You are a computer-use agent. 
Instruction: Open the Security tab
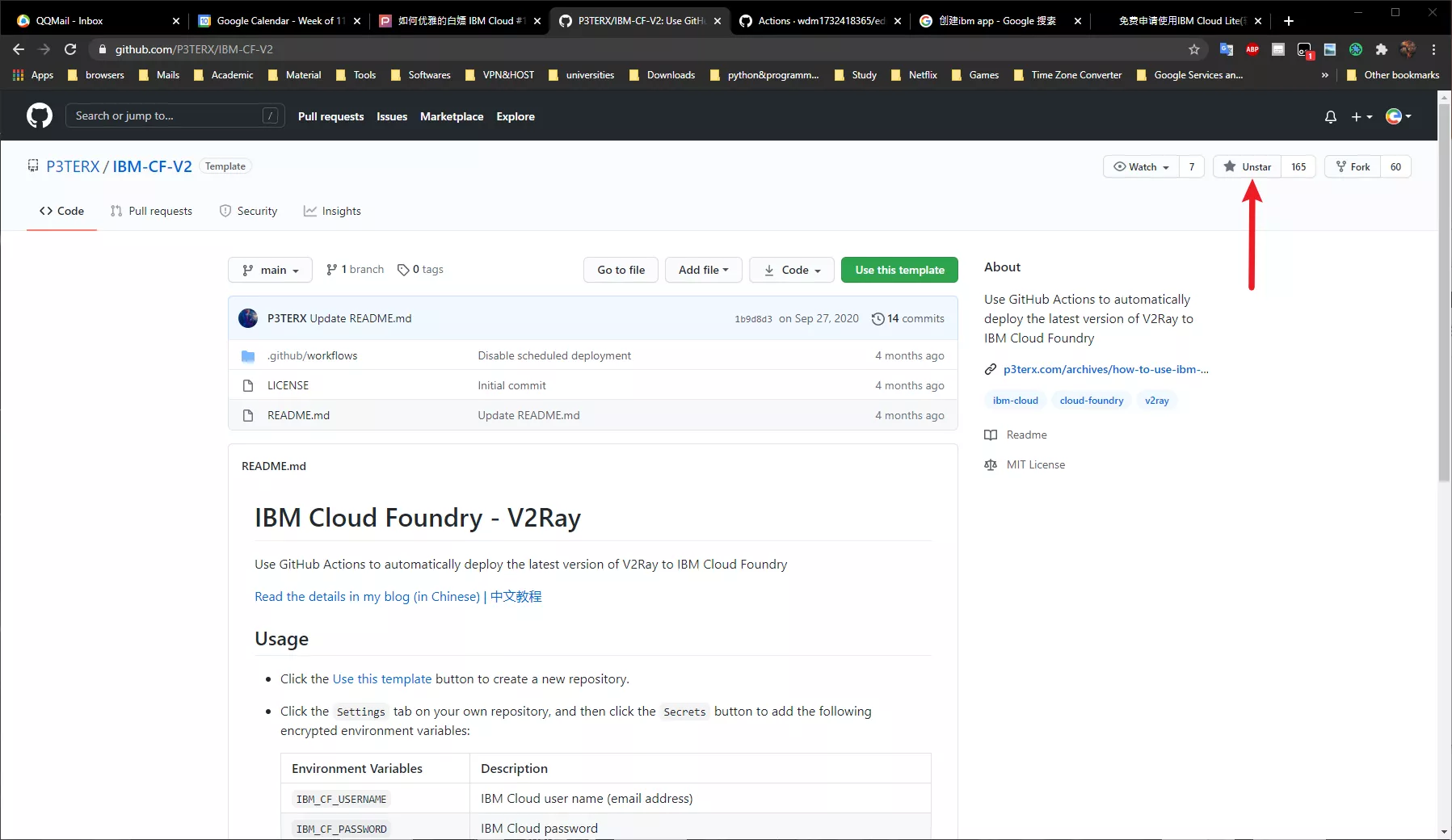click(248, 211)
